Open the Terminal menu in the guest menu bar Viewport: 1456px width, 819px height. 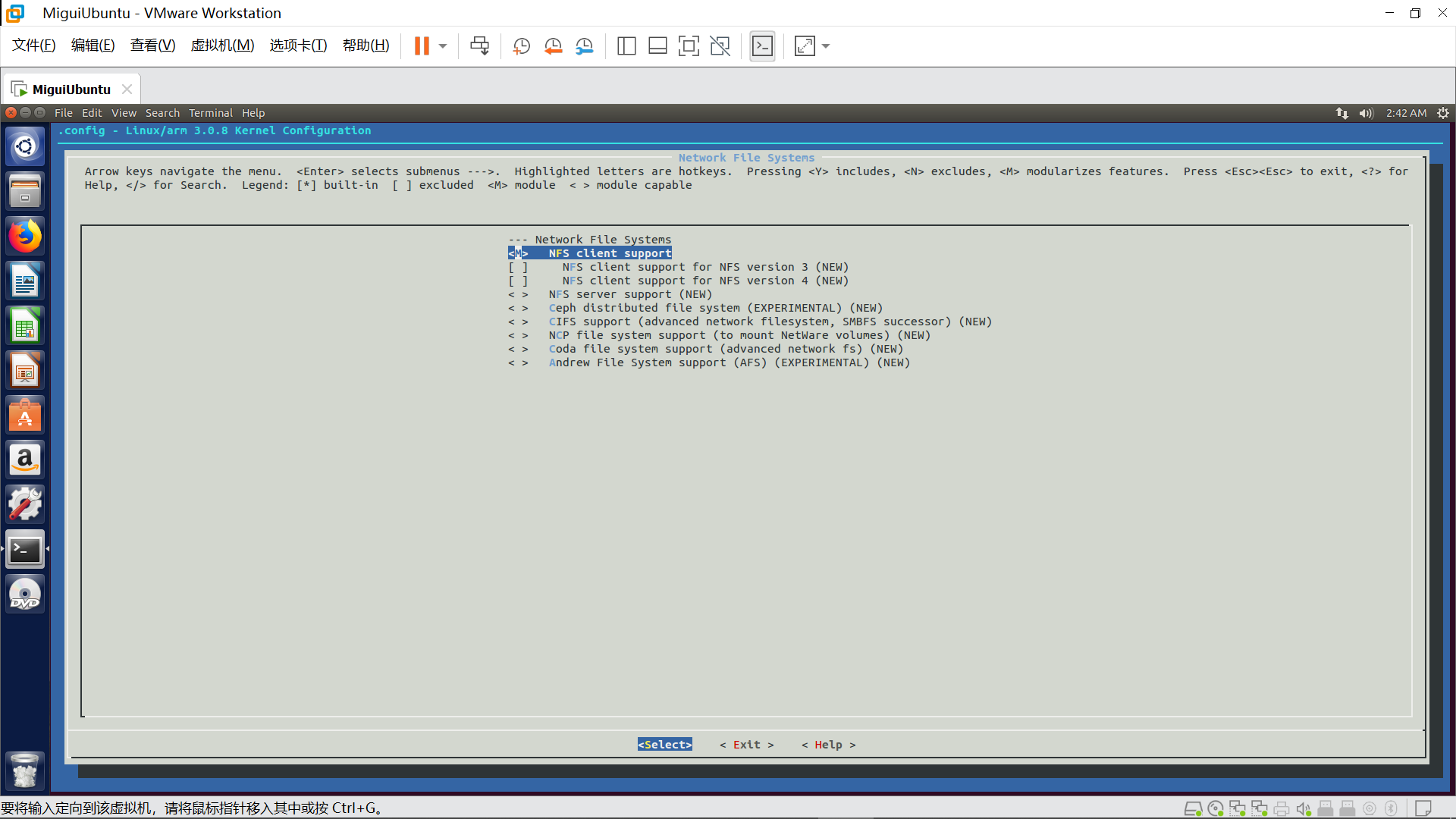[x=211, y=113]
